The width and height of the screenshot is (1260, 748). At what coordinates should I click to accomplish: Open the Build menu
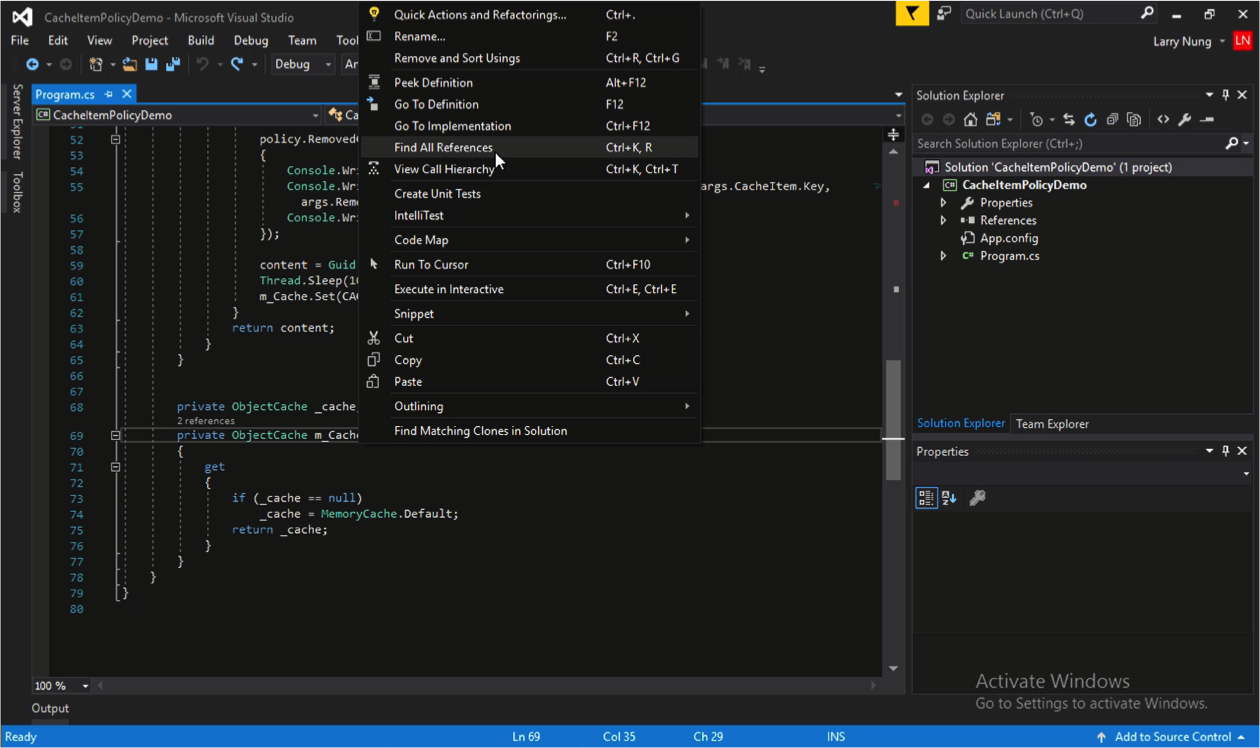point(201,41)
